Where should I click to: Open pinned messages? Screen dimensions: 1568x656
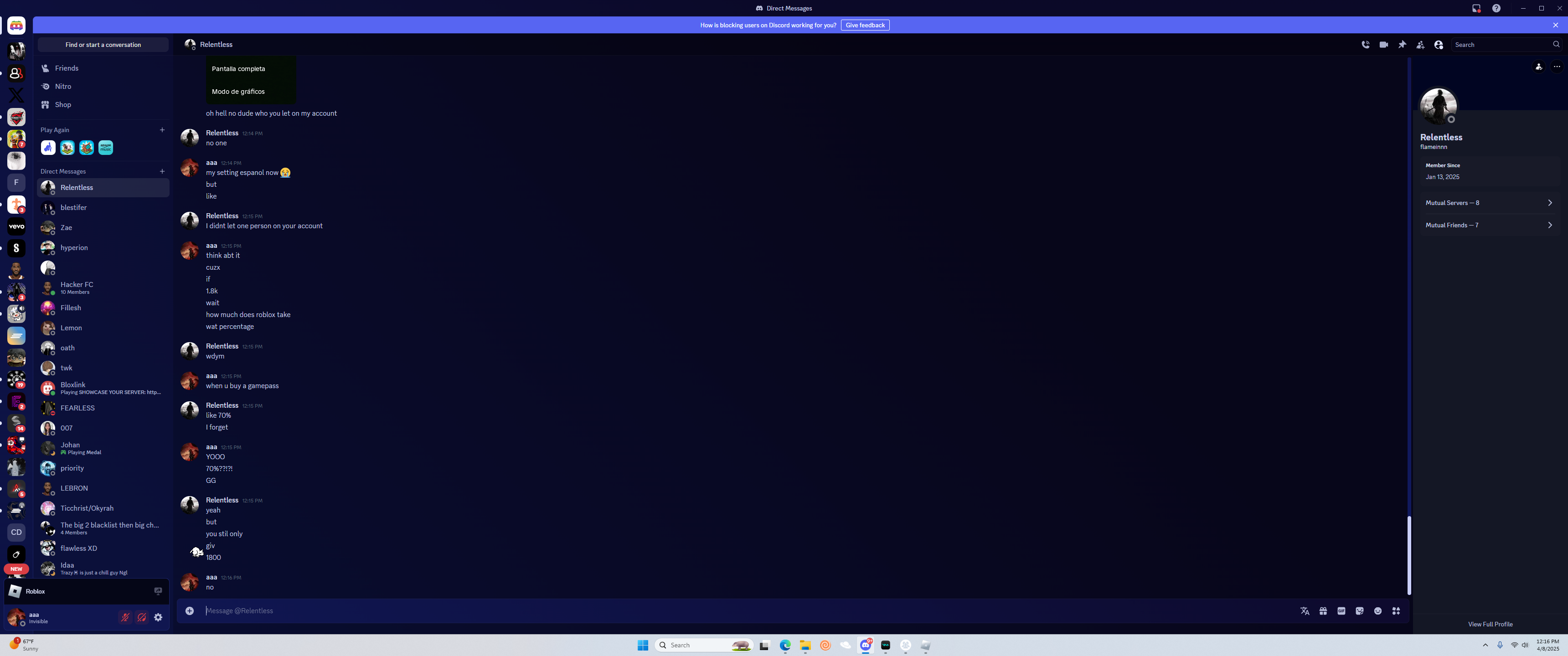pos(1402,45)
